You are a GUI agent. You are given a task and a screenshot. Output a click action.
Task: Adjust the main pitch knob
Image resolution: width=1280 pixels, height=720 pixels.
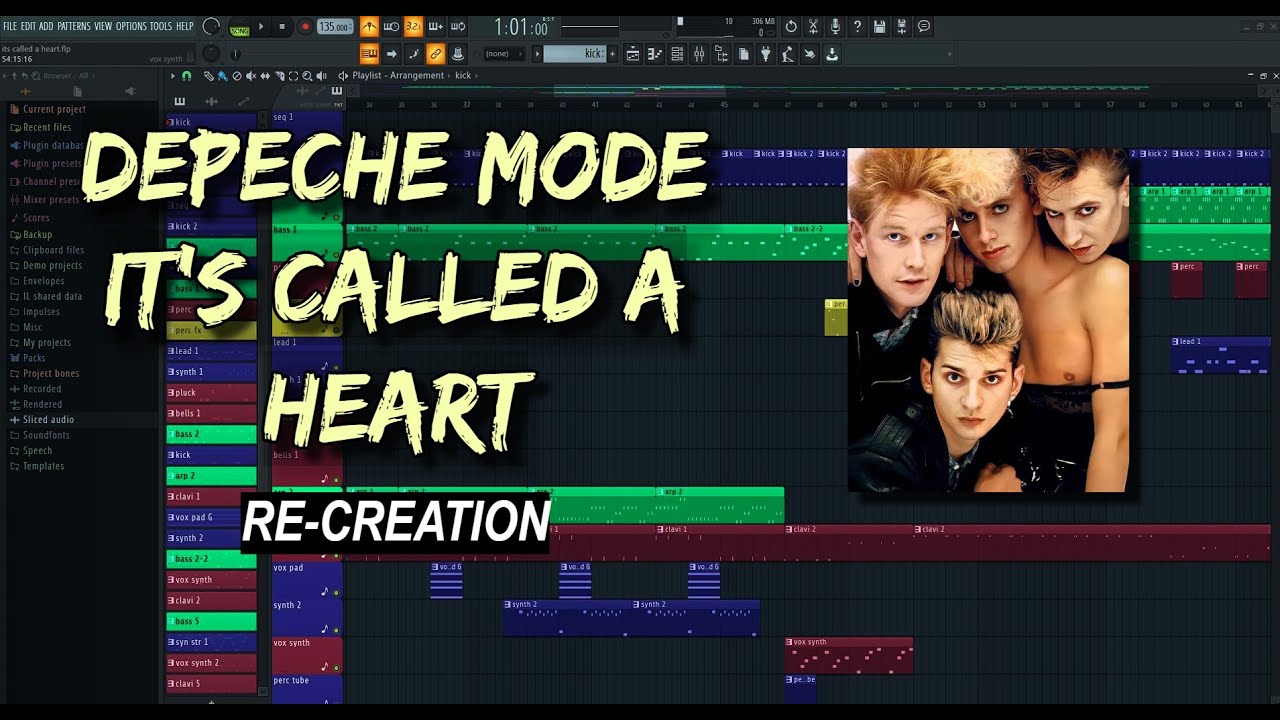pos(212,54)
